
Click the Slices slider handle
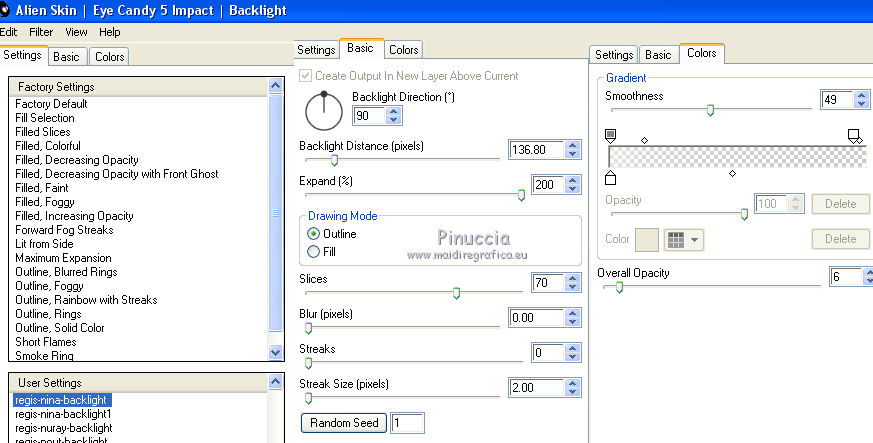(456, 293)
